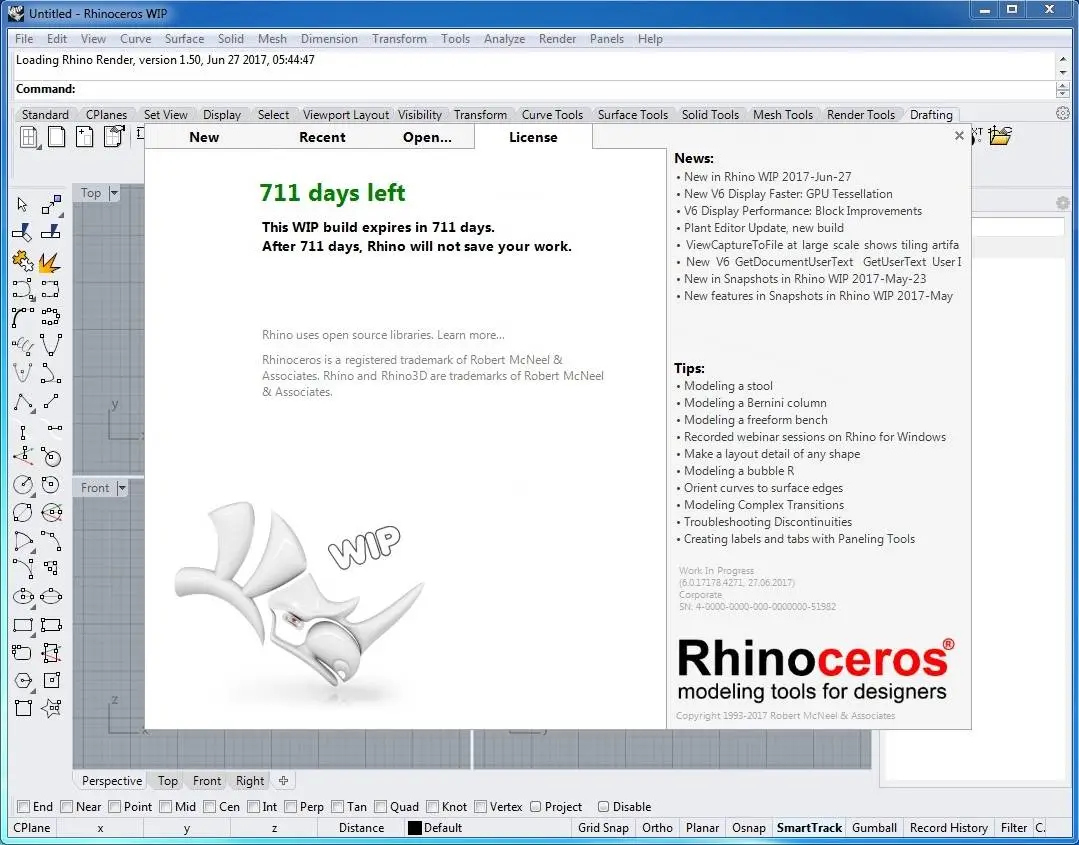This screenshot has height=845, width=1079.
Task: Click the Join puzzle-piece icon
Action: (x=23, y=261)
